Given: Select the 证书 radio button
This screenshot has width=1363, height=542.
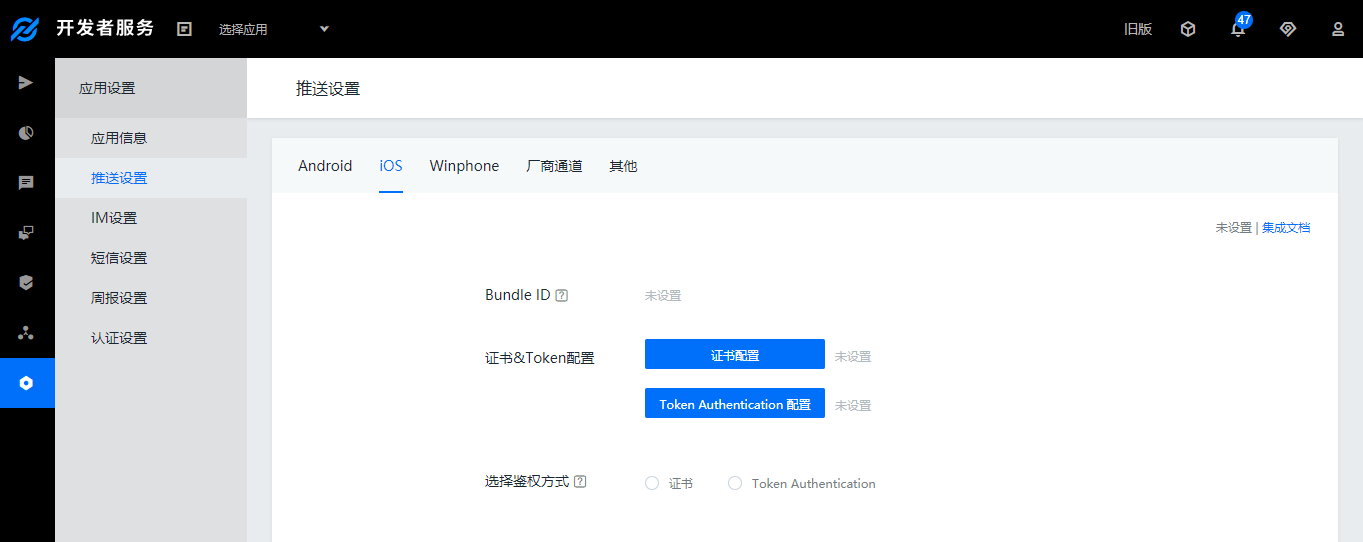Looking at the screenshot, I should [652, 483].
